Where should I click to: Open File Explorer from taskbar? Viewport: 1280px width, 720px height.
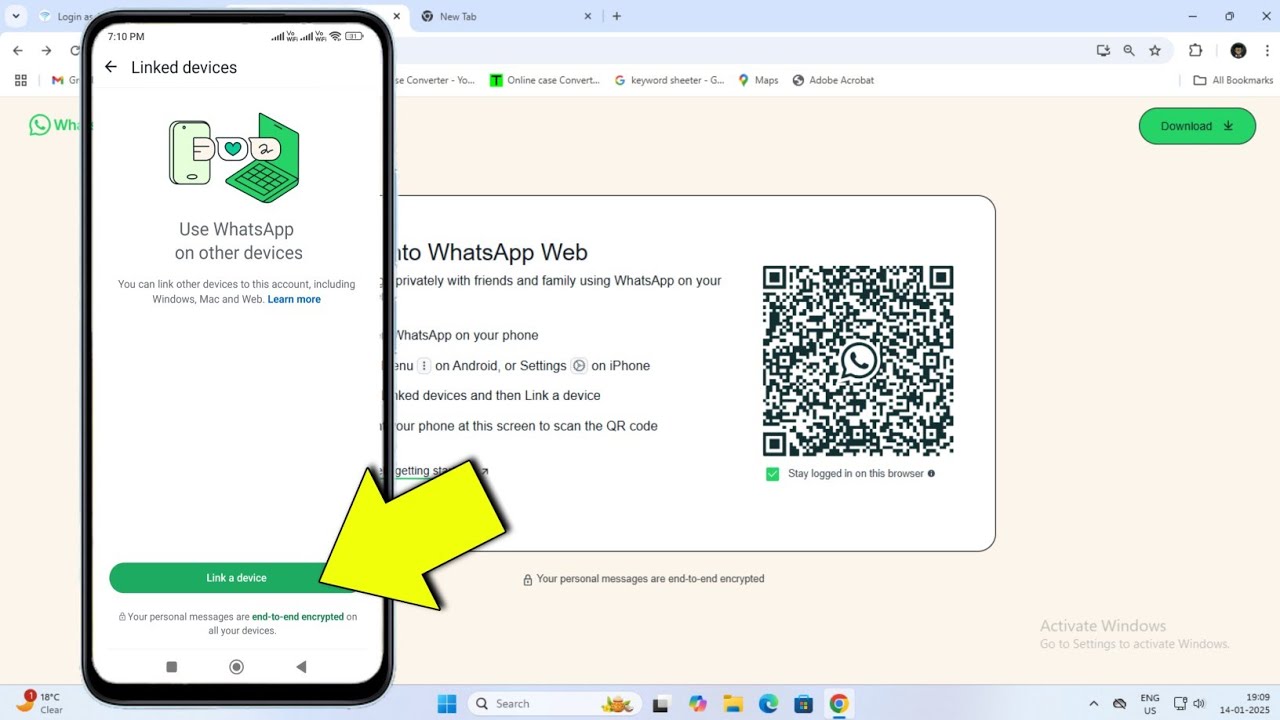coord(733,704)
